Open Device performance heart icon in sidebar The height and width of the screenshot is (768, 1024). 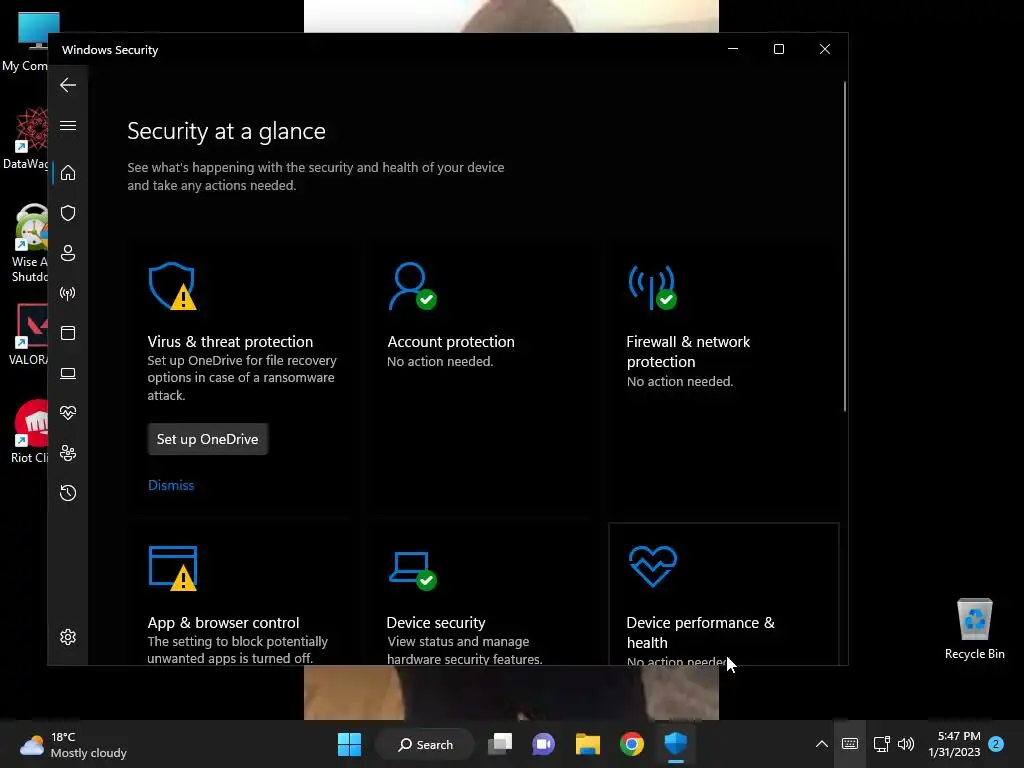[x=68, y=413]
